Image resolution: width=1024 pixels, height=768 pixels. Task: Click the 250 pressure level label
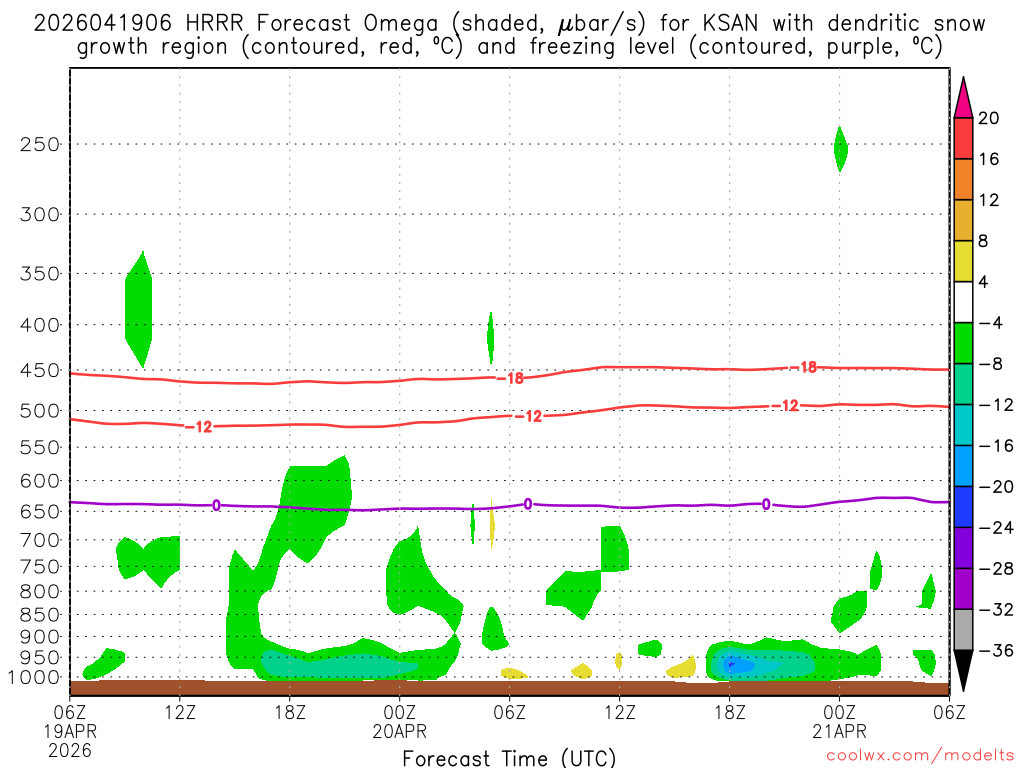click(40, 144)
